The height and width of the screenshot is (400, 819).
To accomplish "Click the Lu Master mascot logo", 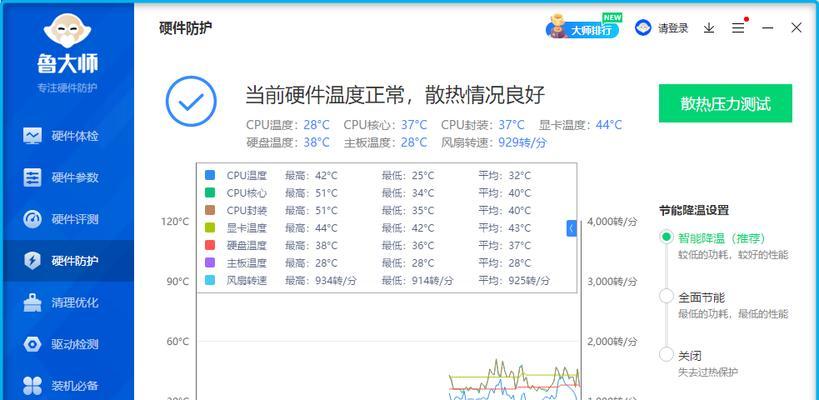I will pos(67,30).
